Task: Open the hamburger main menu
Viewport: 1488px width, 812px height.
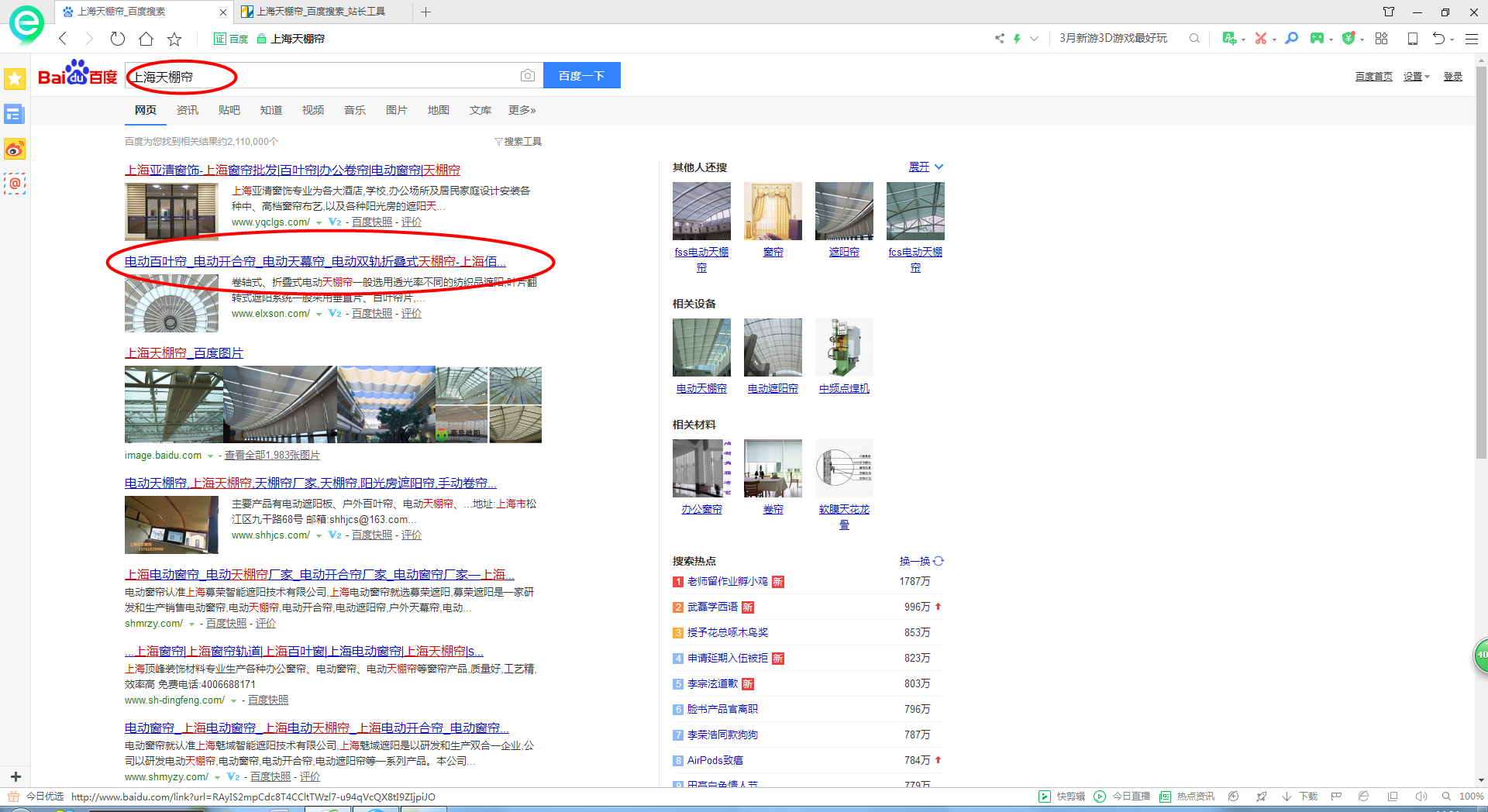Action: pos(1472,38)
